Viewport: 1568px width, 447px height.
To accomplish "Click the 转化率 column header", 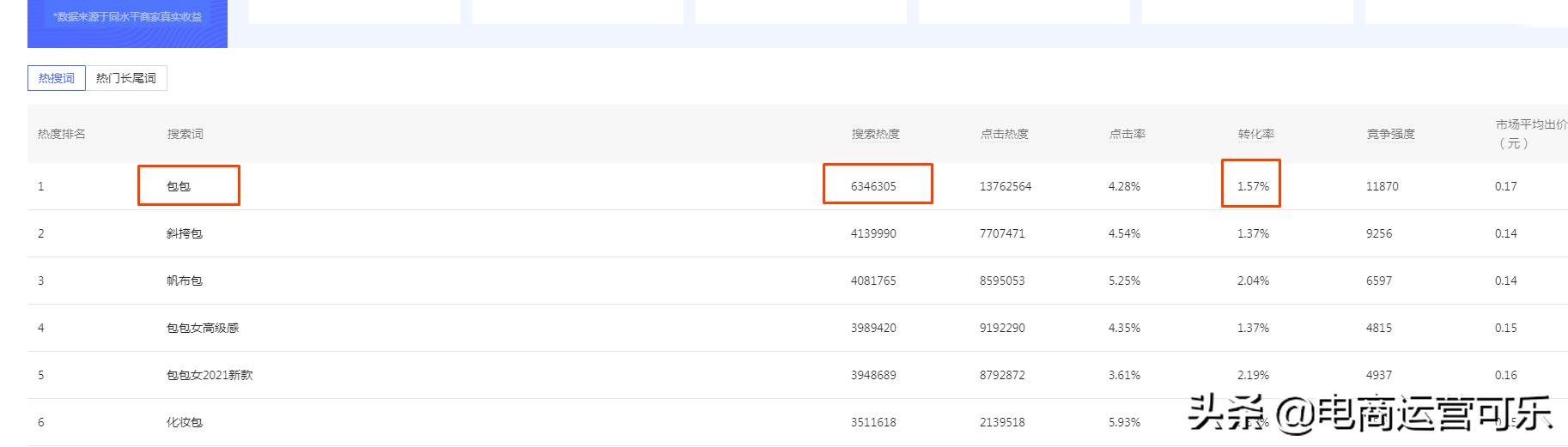I will (1255, 134).
